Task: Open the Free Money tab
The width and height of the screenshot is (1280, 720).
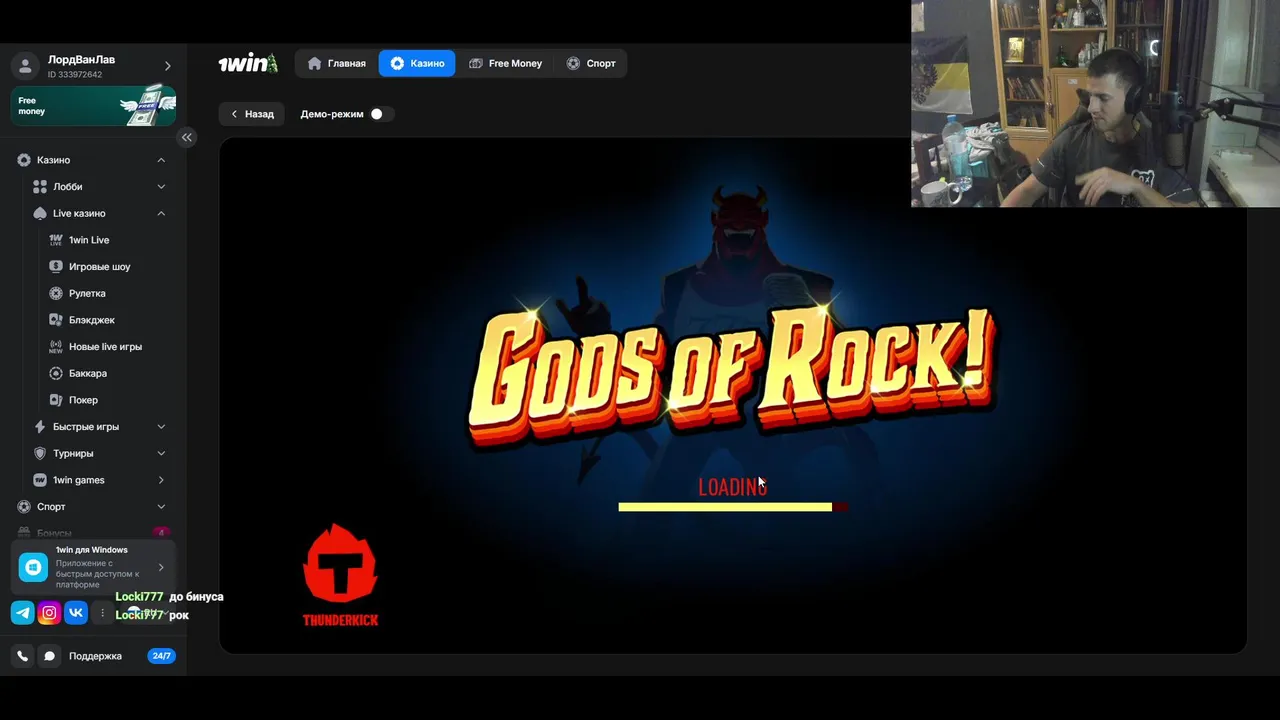Action: tap(505, 63)
